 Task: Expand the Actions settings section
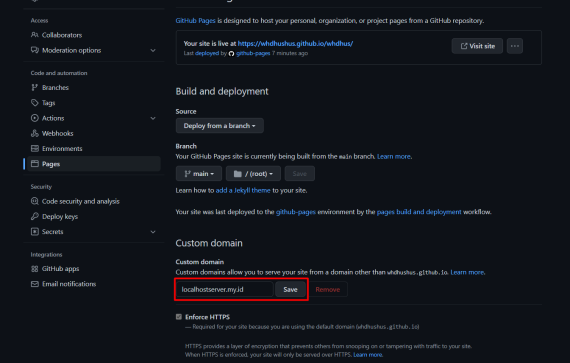coord(153,118)
